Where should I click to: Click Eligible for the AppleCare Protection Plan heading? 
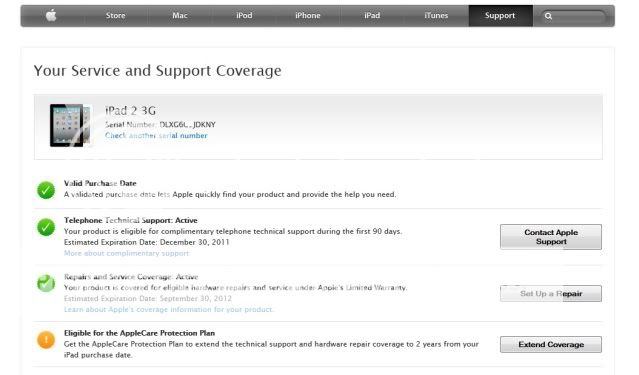coord(139,333)
